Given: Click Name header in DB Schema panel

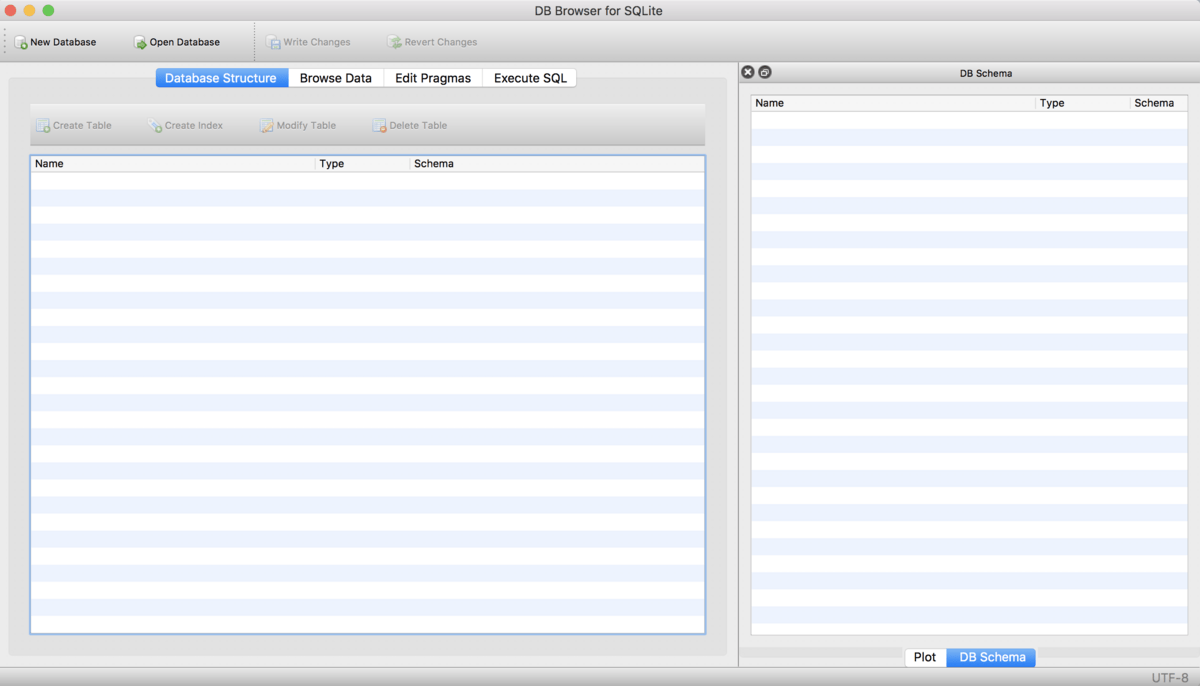Looking at the screenshot, I should pos(893,103).
